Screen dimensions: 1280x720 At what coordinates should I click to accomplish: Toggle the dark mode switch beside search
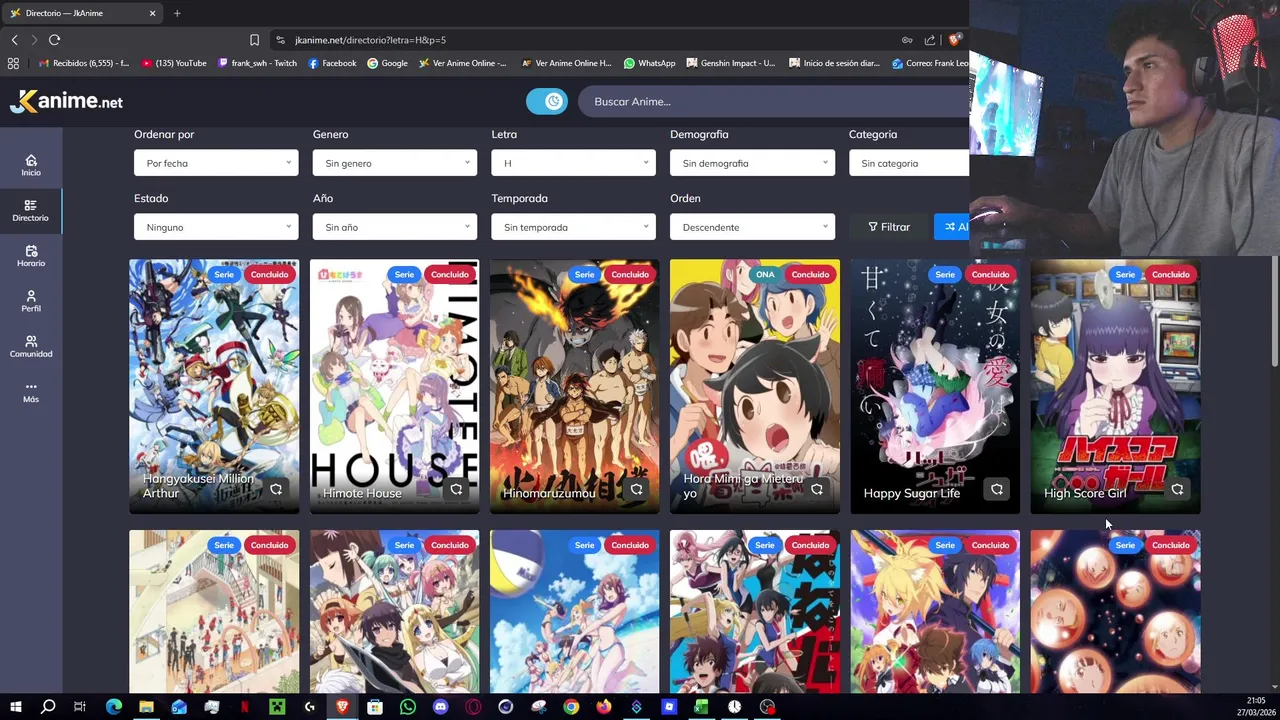547,101
